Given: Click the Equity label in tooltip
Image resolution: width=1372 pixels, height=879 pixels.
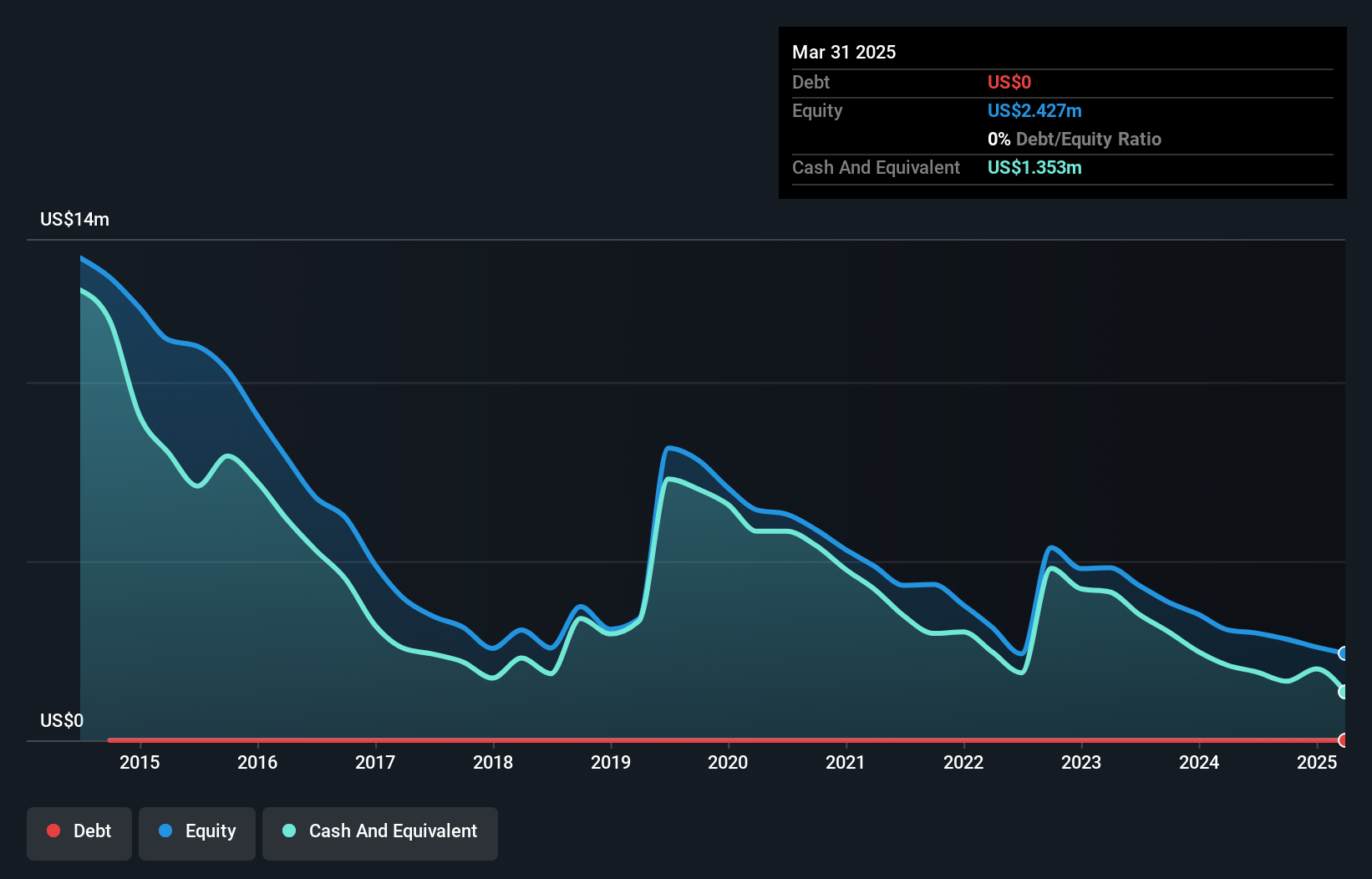Looking at the screenshot, I should point(817,110).
